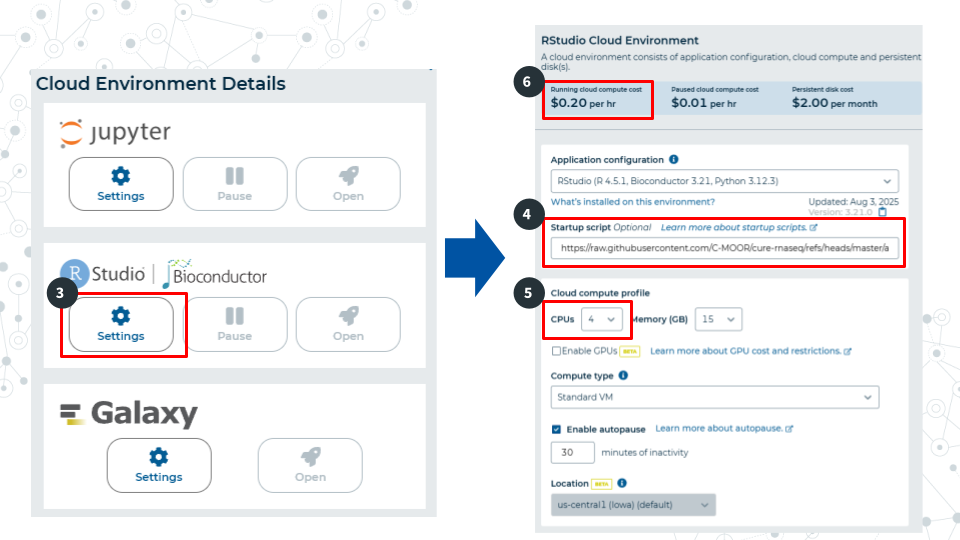Open the Jupyter environment
The width and height of the screenshot is (960, 540).
point(348,184)
